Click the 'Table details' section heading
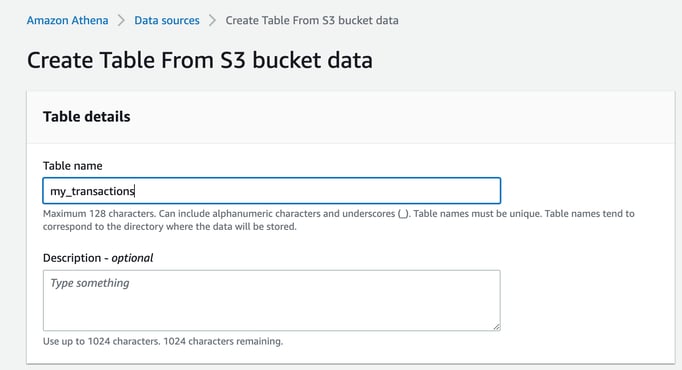 pos(87,117)
